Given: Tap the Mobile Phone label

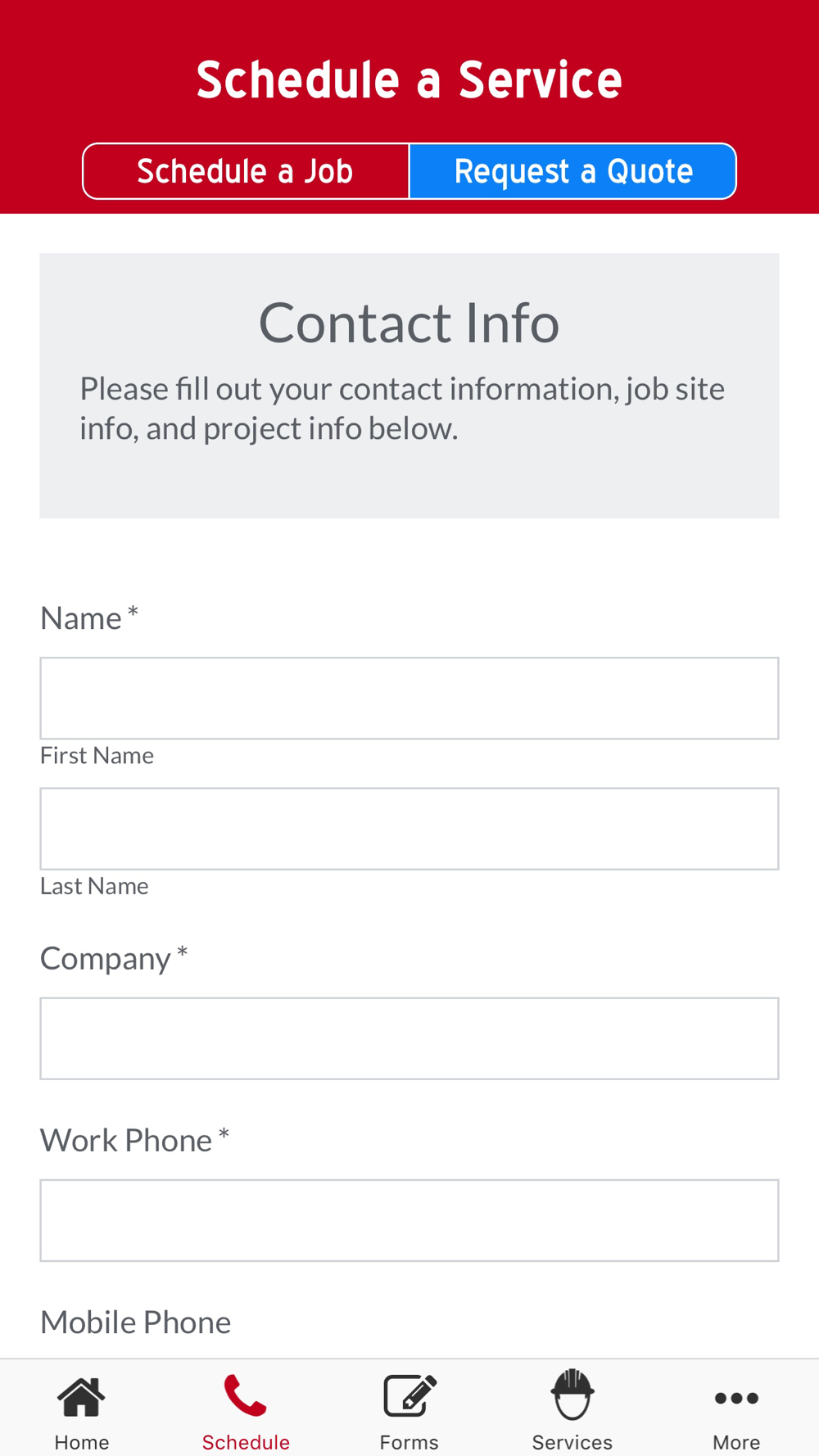Looking at the screenshot, I should tap(136, 1322).
